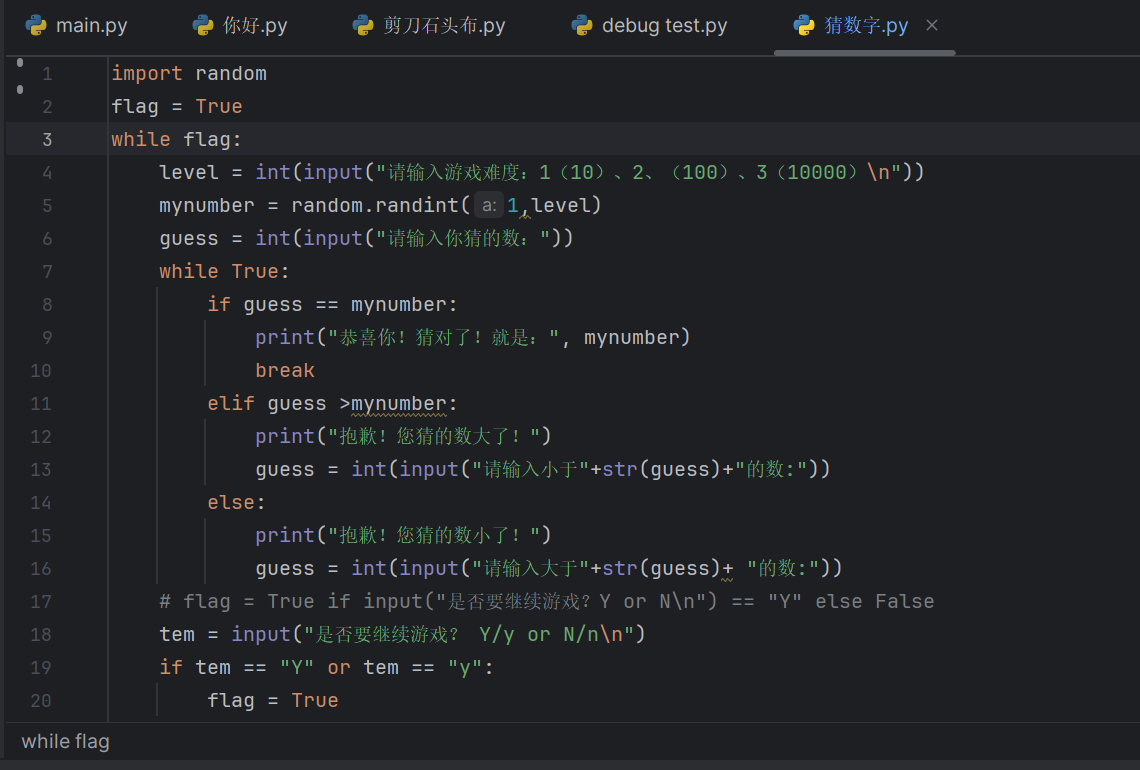Click the "else:" statement on line 14
1140x770 pixels.
click(237, 502)
